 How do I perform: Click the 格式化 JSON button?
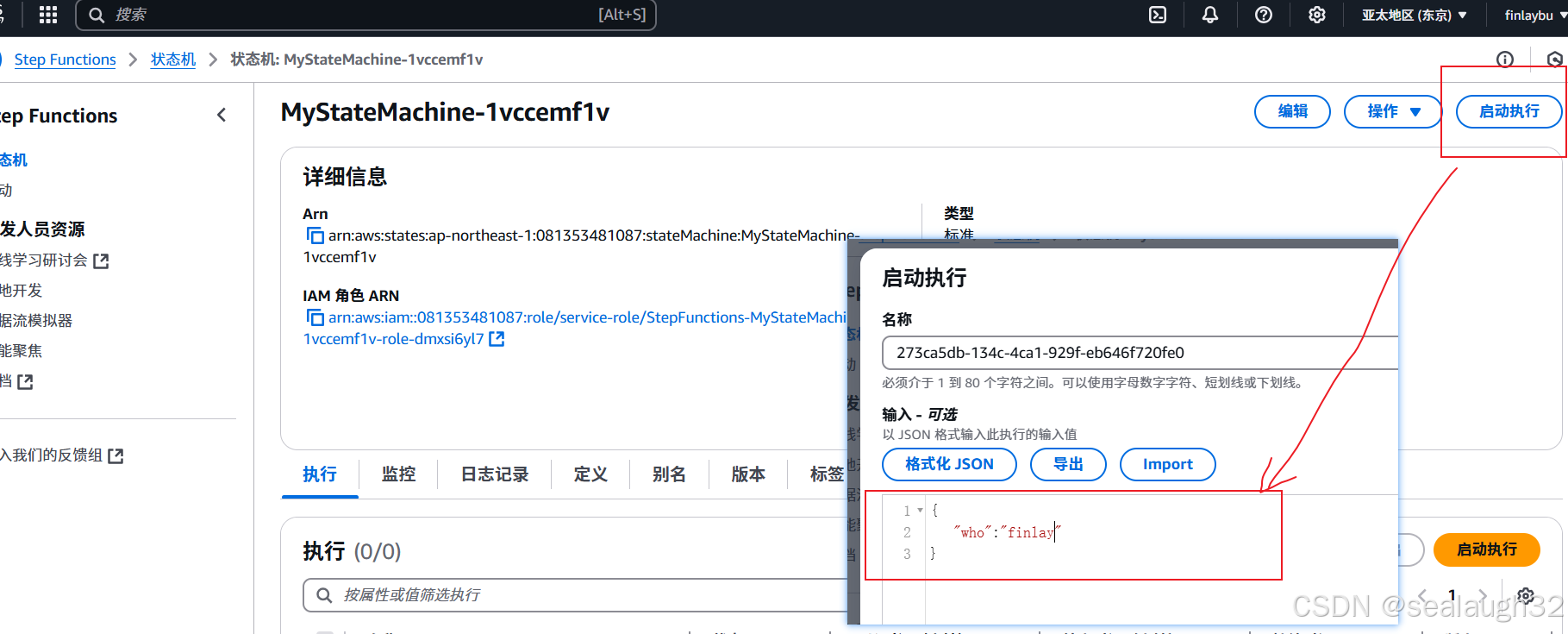949,464
